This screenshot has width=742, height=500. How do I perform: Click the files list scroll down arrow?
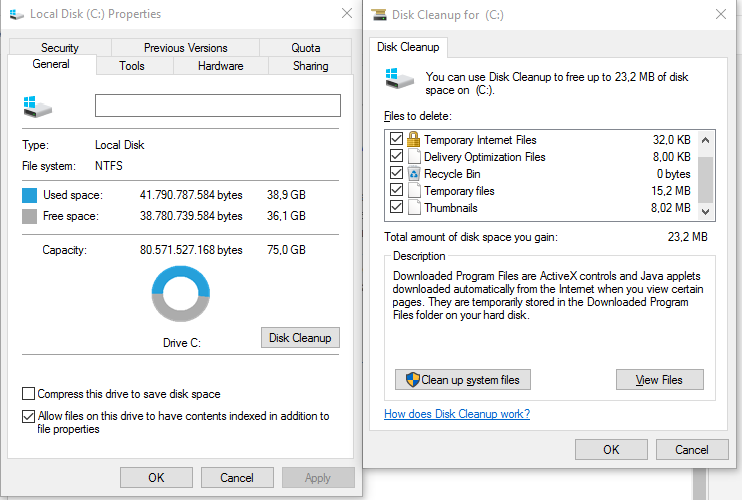705,211
